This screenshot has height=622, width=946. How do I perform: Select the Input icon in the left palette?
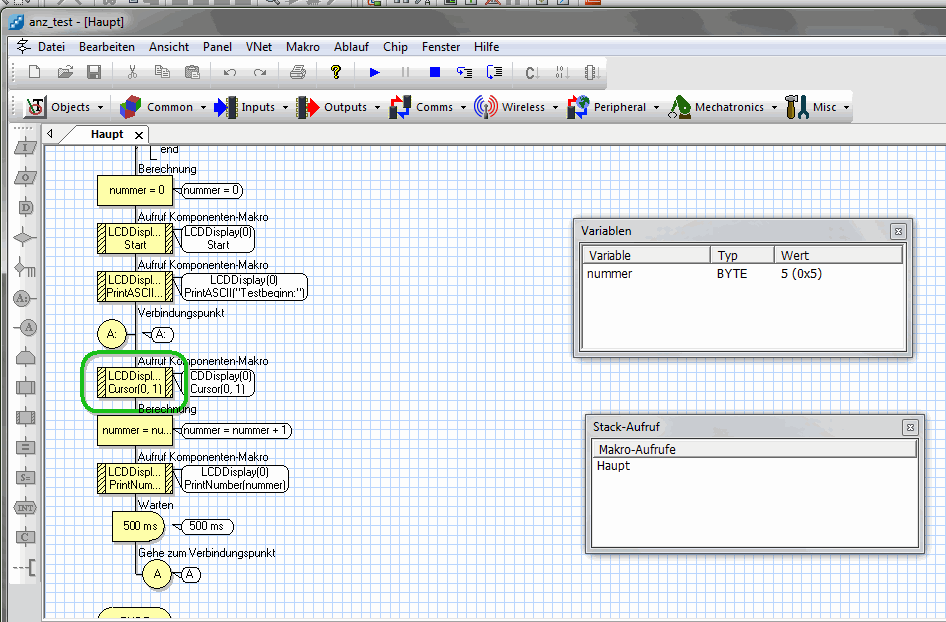25,148
